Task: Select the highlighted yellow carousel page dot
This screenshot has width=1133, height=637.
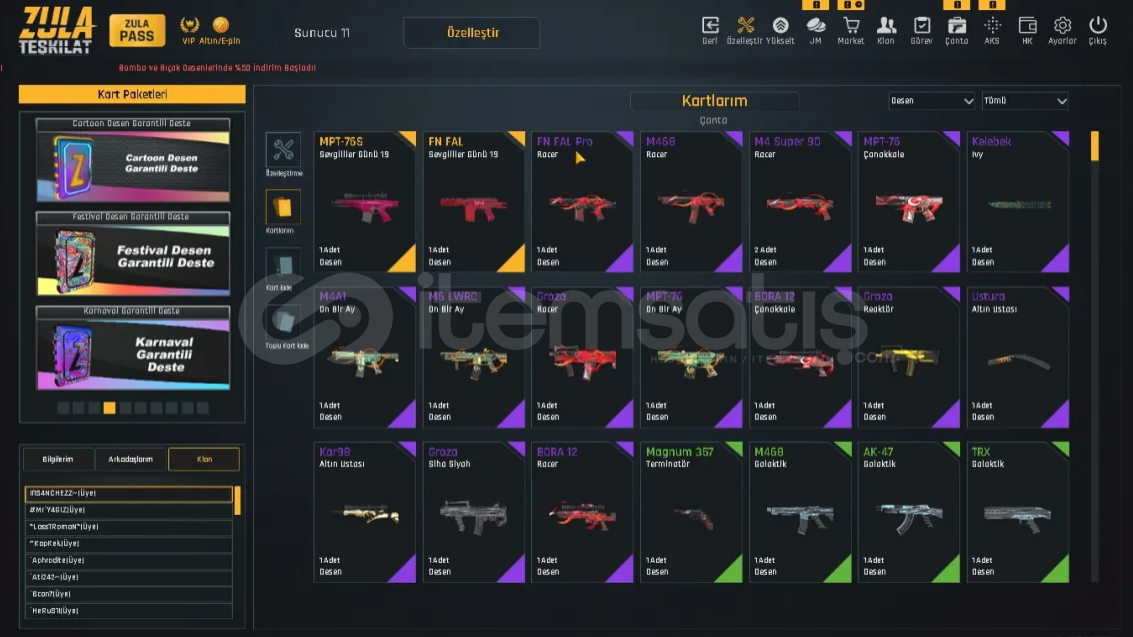Action: (x=109, y=408)
